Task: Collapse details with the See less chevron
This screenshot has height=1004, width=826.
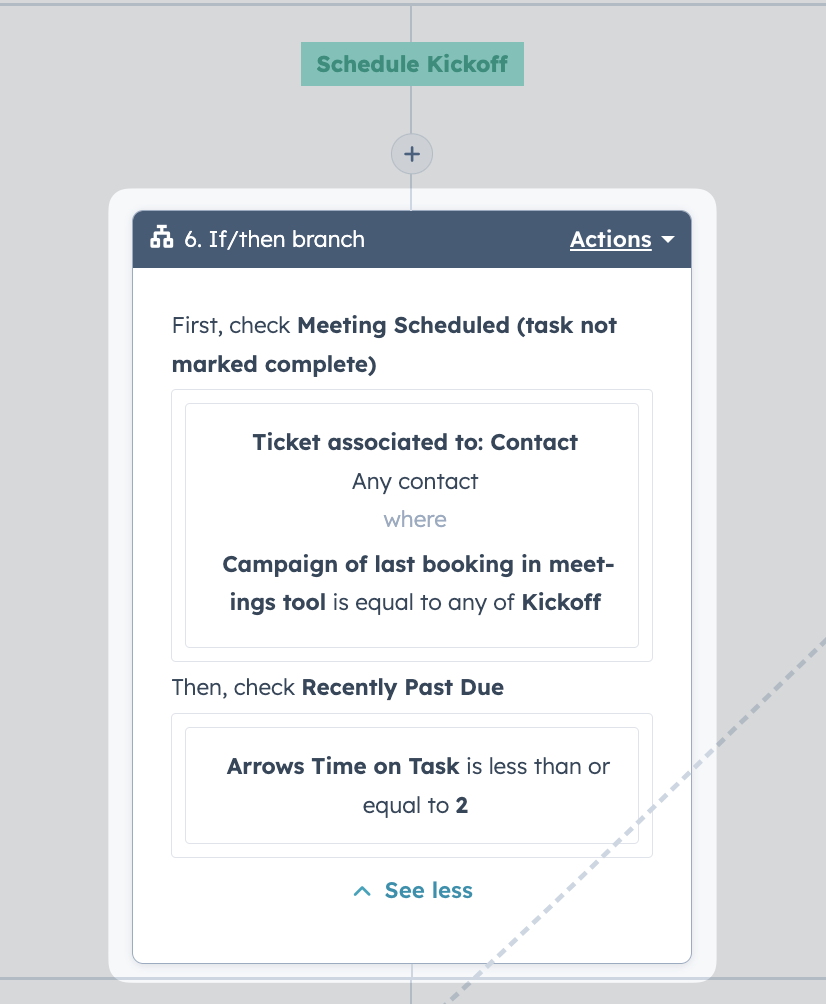Action: [362, 891]
